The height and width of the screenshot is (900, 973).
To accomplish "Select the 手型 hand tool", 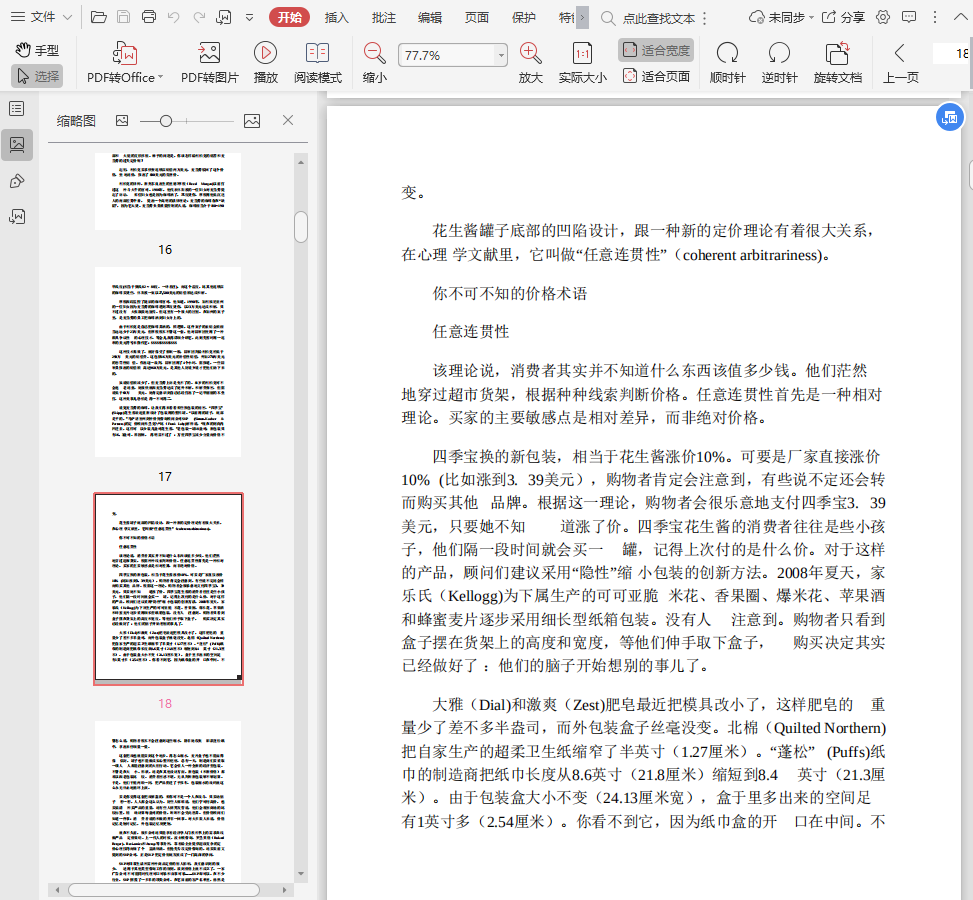I will coord(37,50).
